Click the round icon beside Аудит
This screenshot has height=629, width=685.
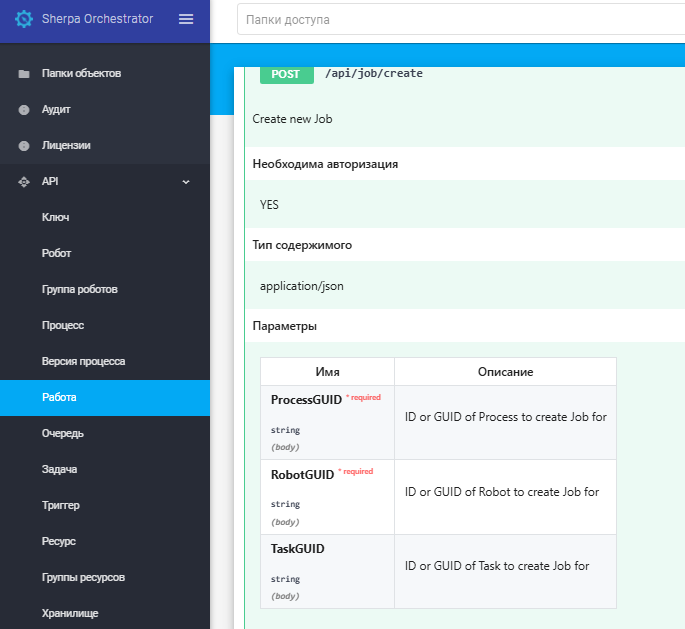coord(24,110)
